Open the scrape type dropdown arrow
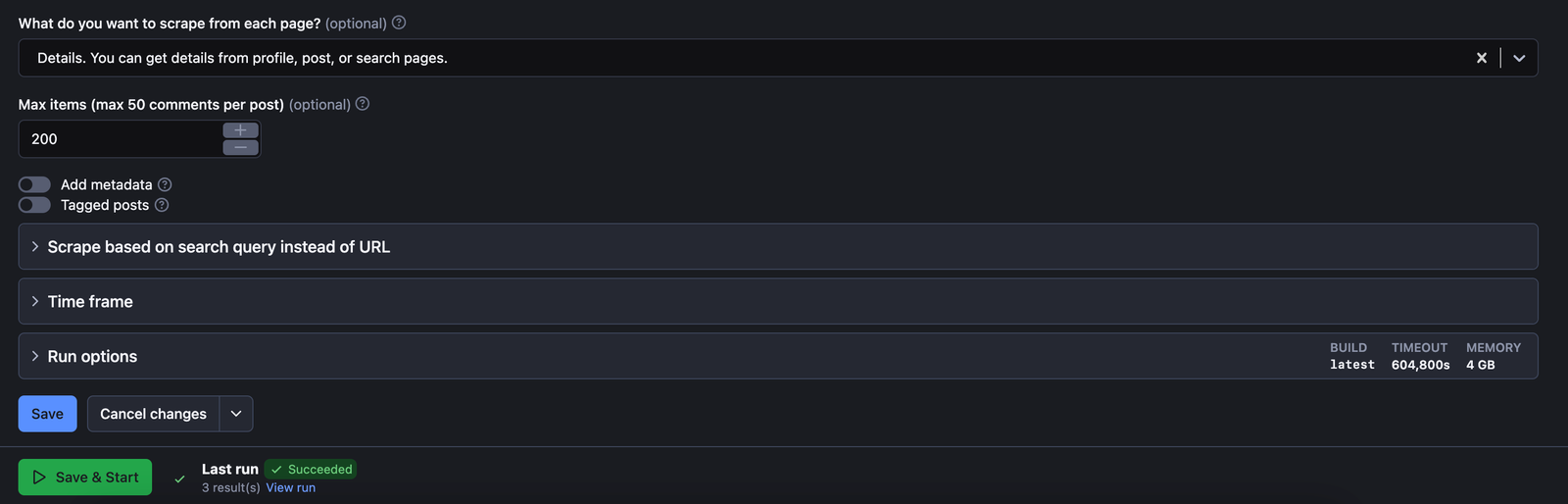 (1519, 58)
